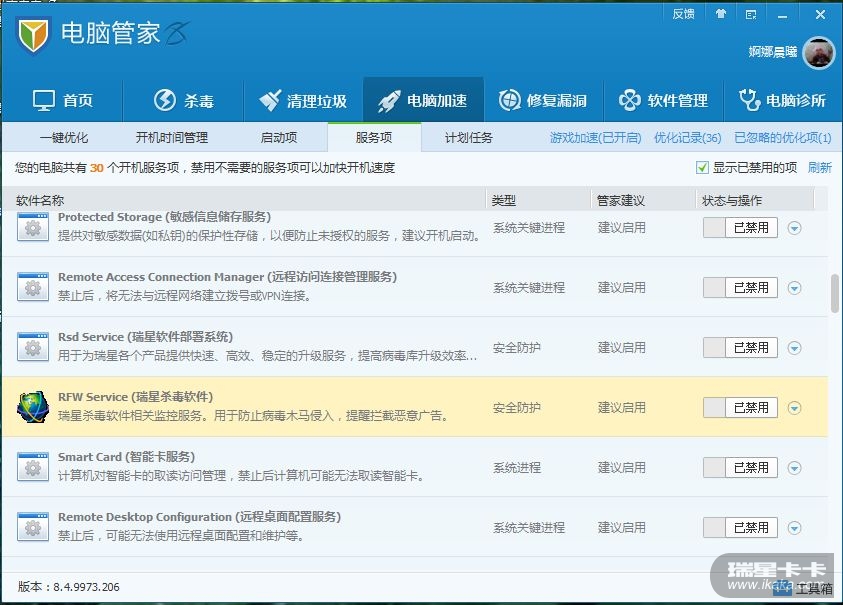The height and width of the screenshot is (605, 843).
Task: Sort by 类型 column header
Action: pyautogui.click(x=504, y=201)
